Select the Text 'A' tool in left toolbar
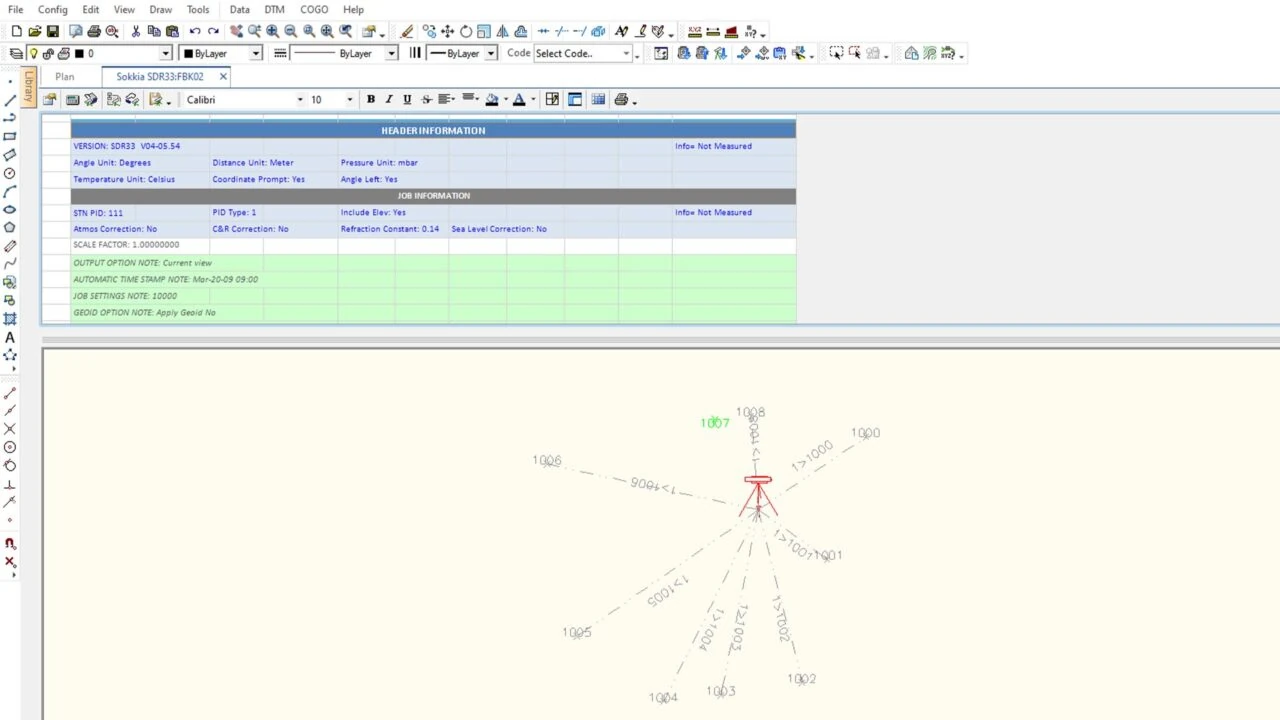1280x720 pixels. [x=10, y=338]
